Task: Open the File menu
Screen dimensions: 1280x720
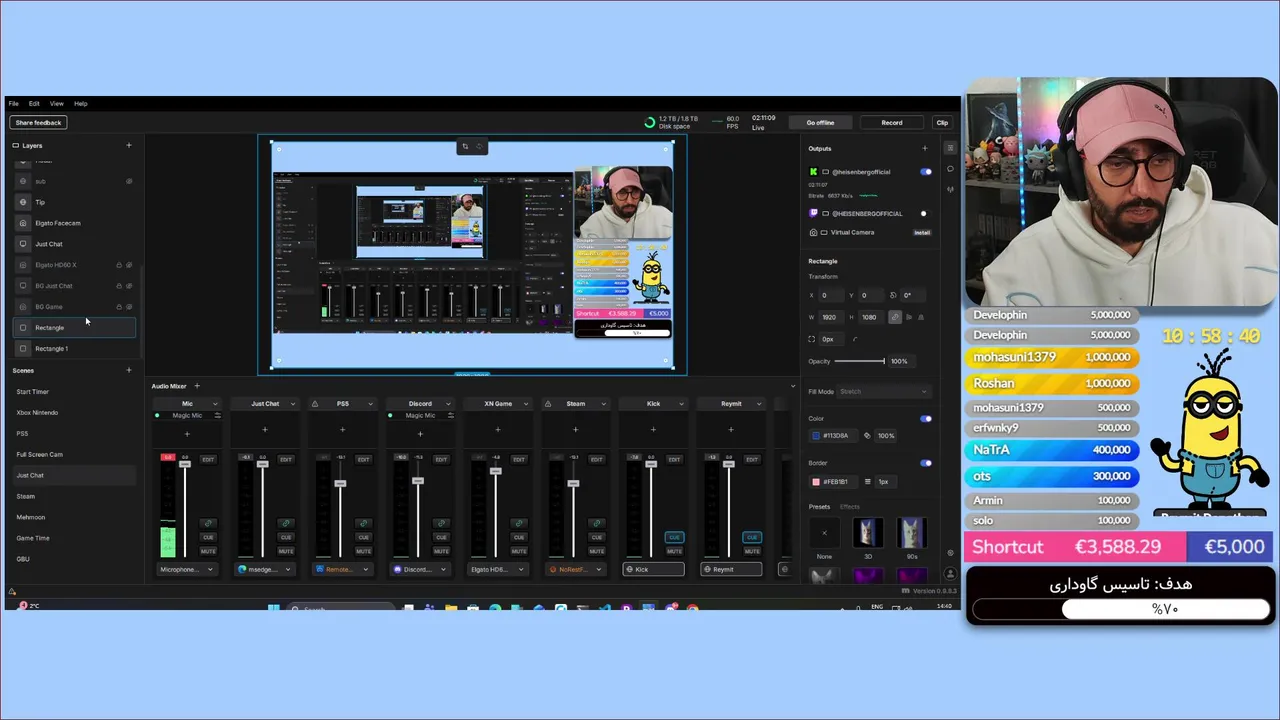Action: 13,104
